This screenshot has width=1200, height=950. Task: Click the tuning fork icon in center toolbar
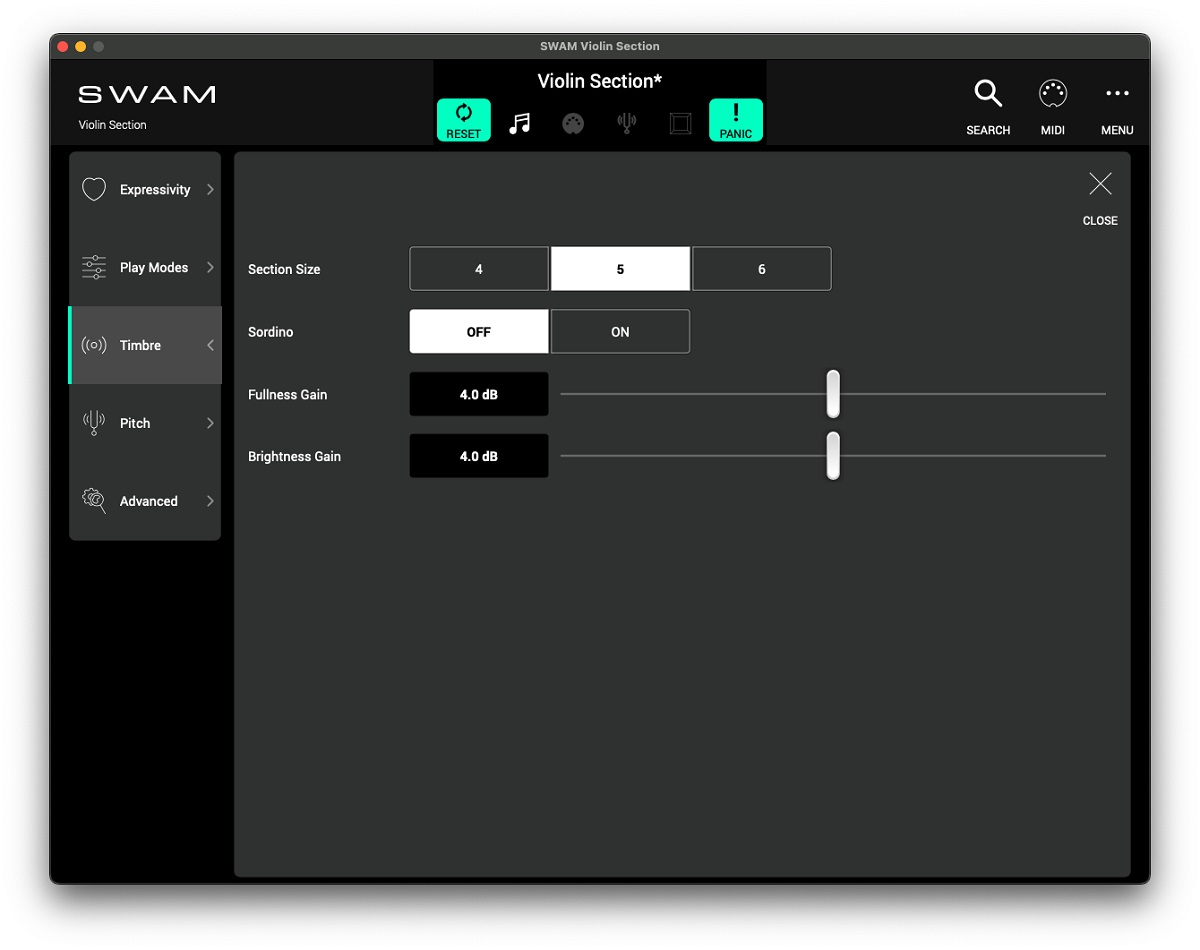click(627, 123)
